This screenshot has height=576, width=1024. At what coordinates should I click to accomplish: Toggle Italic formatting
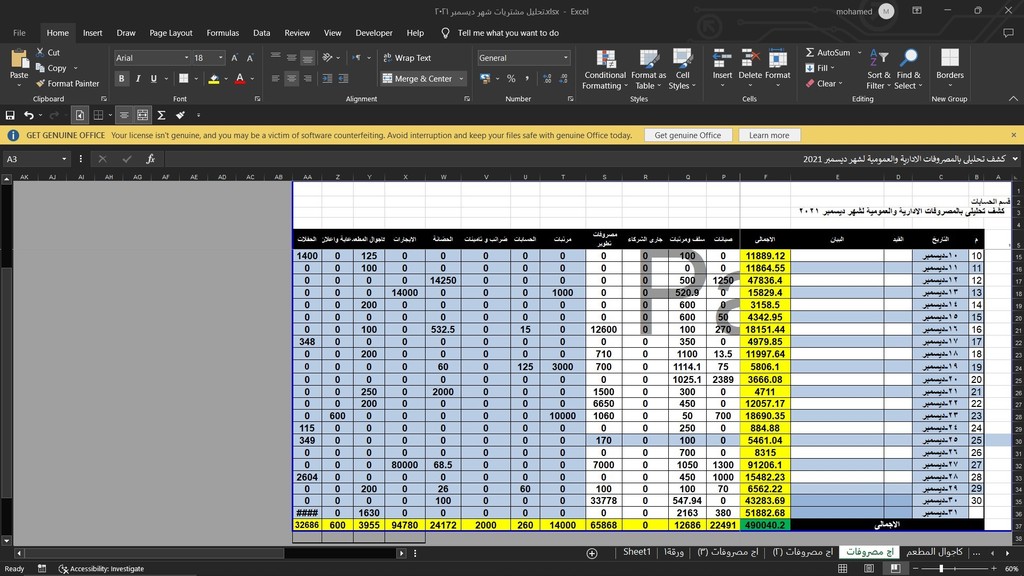pos(138,78)
